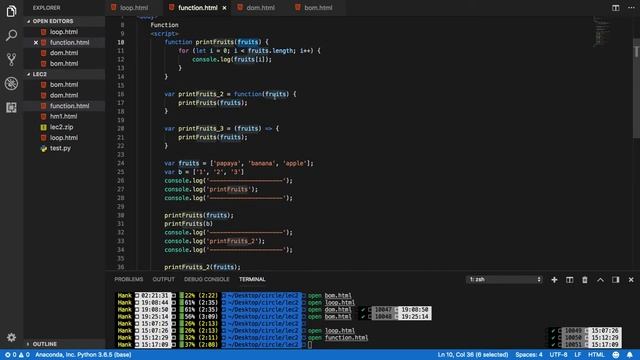Screen dimensions: 640x360
Task: Select the Terminal panel tab
Action: tap(252, 280)
